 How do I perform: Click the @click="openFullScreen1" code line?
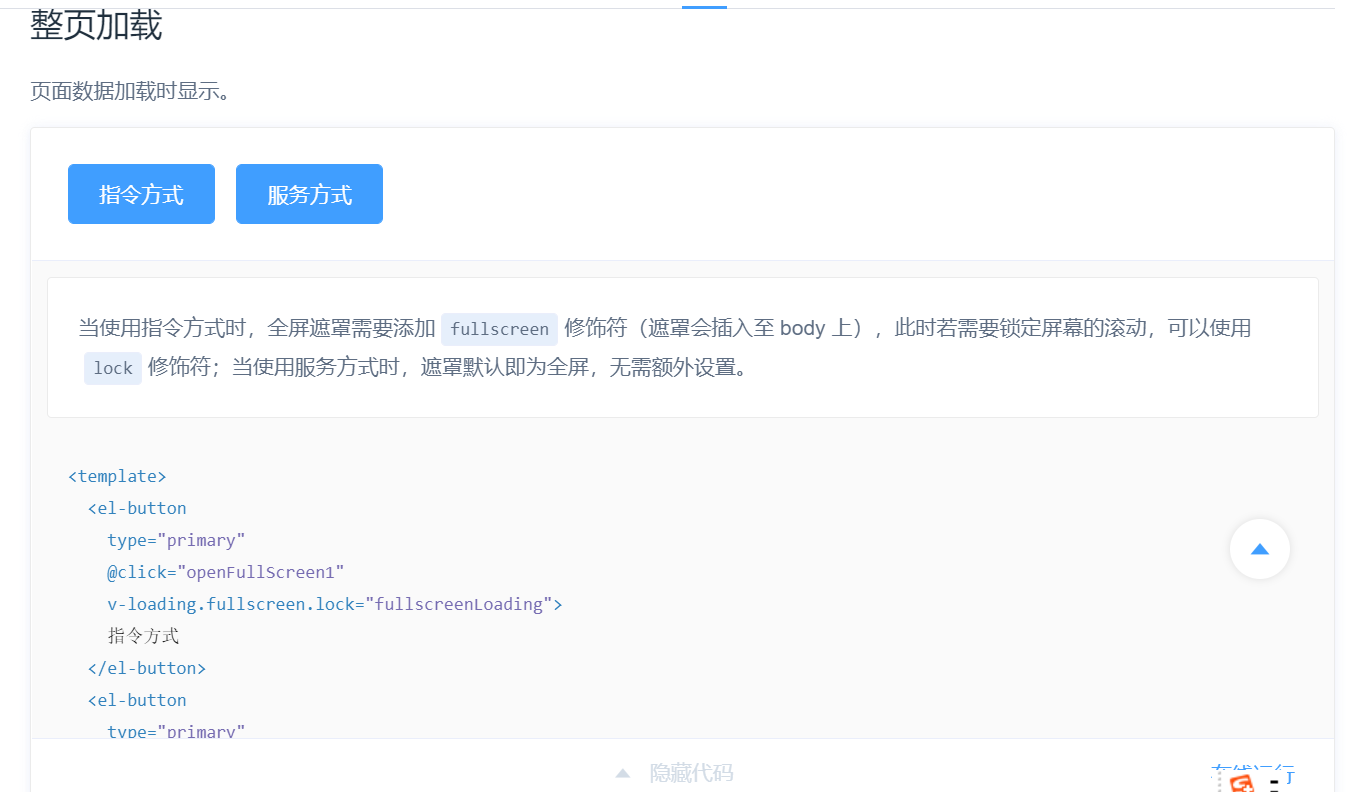(226, 572)
